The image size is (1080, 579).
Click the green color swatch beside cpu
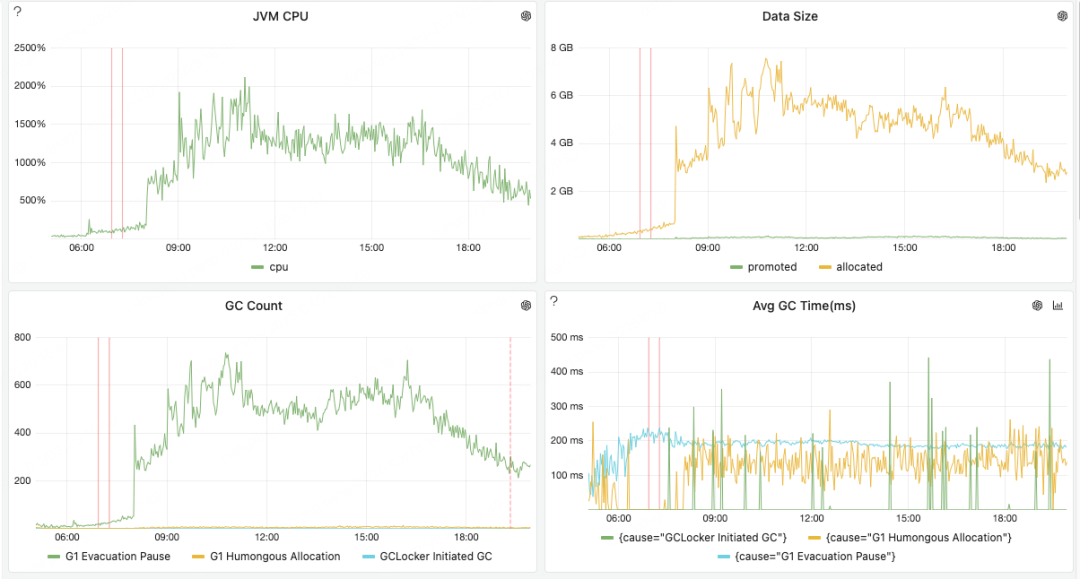pyautogui.click(x=258, y=267)
